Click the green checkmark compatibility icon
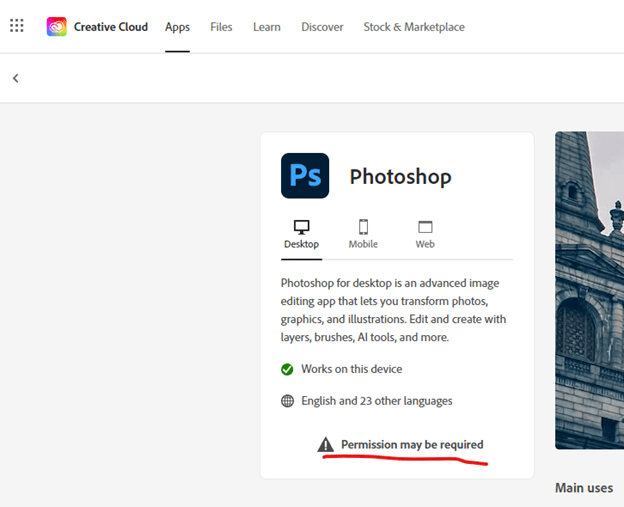The image size is (624, 507). [287, 369]
